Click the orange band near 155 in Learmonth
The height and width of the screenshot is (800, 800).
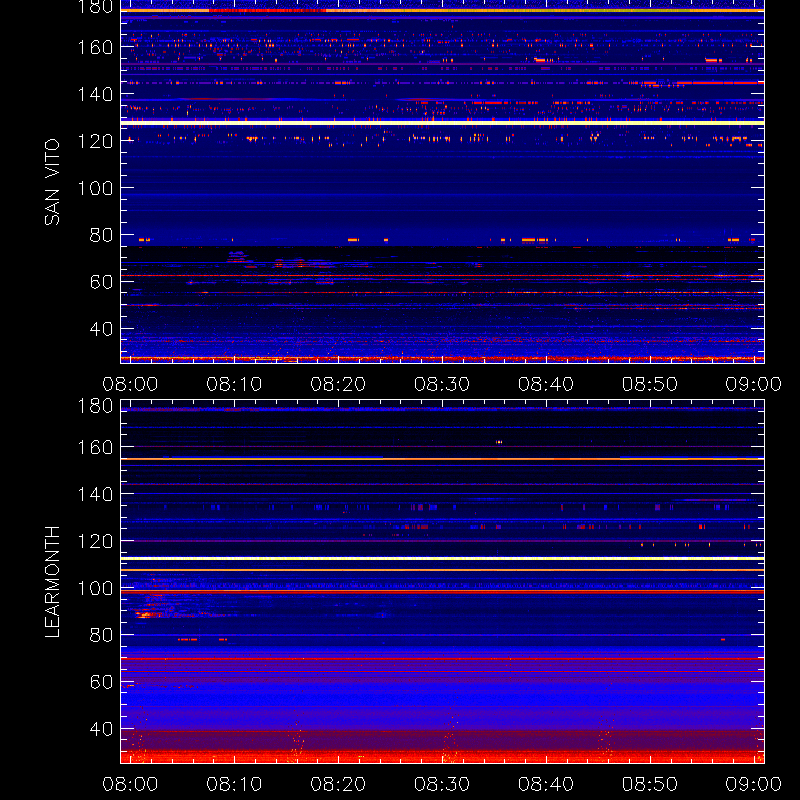(x=442, y=459)
